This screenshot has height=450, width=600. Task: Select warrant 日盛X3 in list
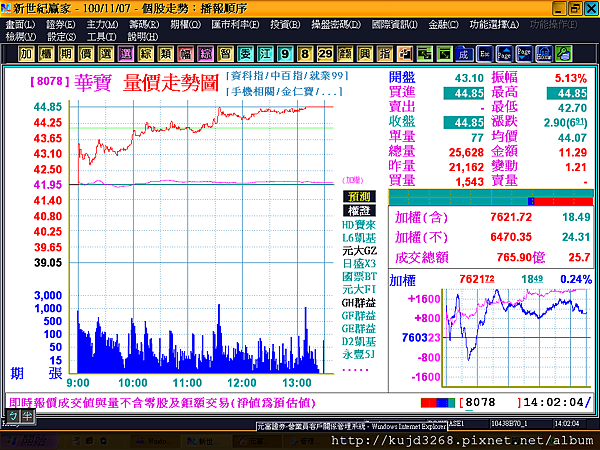[359, 264]
